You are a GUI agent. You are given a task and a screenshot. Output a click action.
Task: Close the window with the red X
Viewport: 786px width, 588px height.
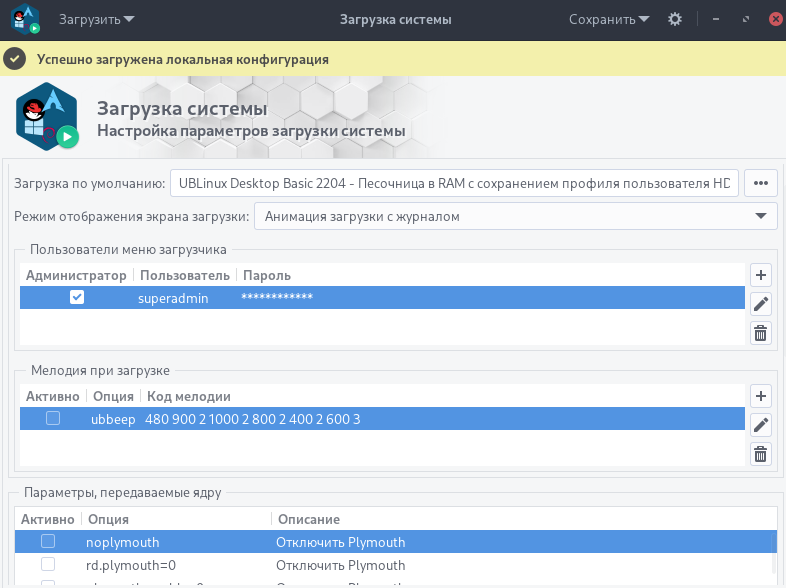pos(776,20)
